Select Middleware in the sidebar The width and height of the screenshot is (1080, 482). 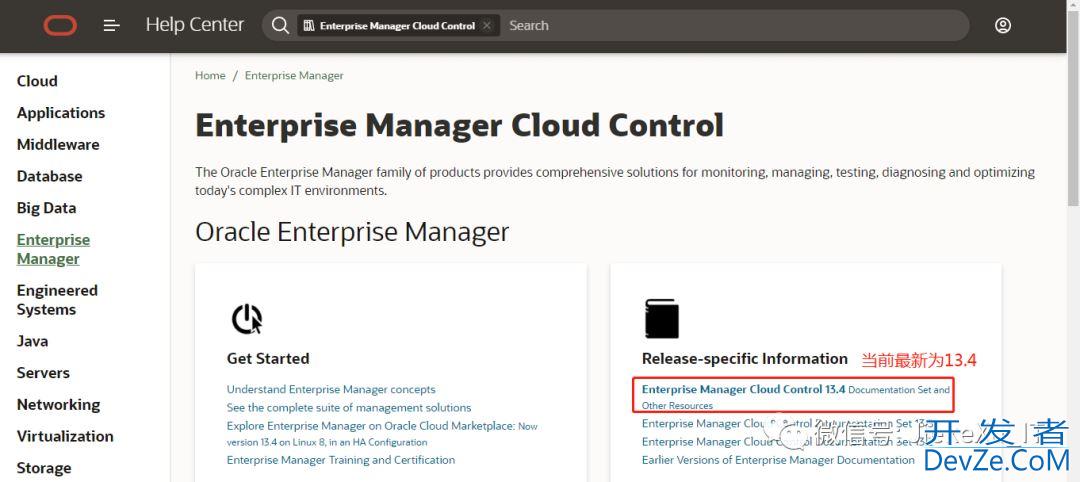(x=58, y=145)
